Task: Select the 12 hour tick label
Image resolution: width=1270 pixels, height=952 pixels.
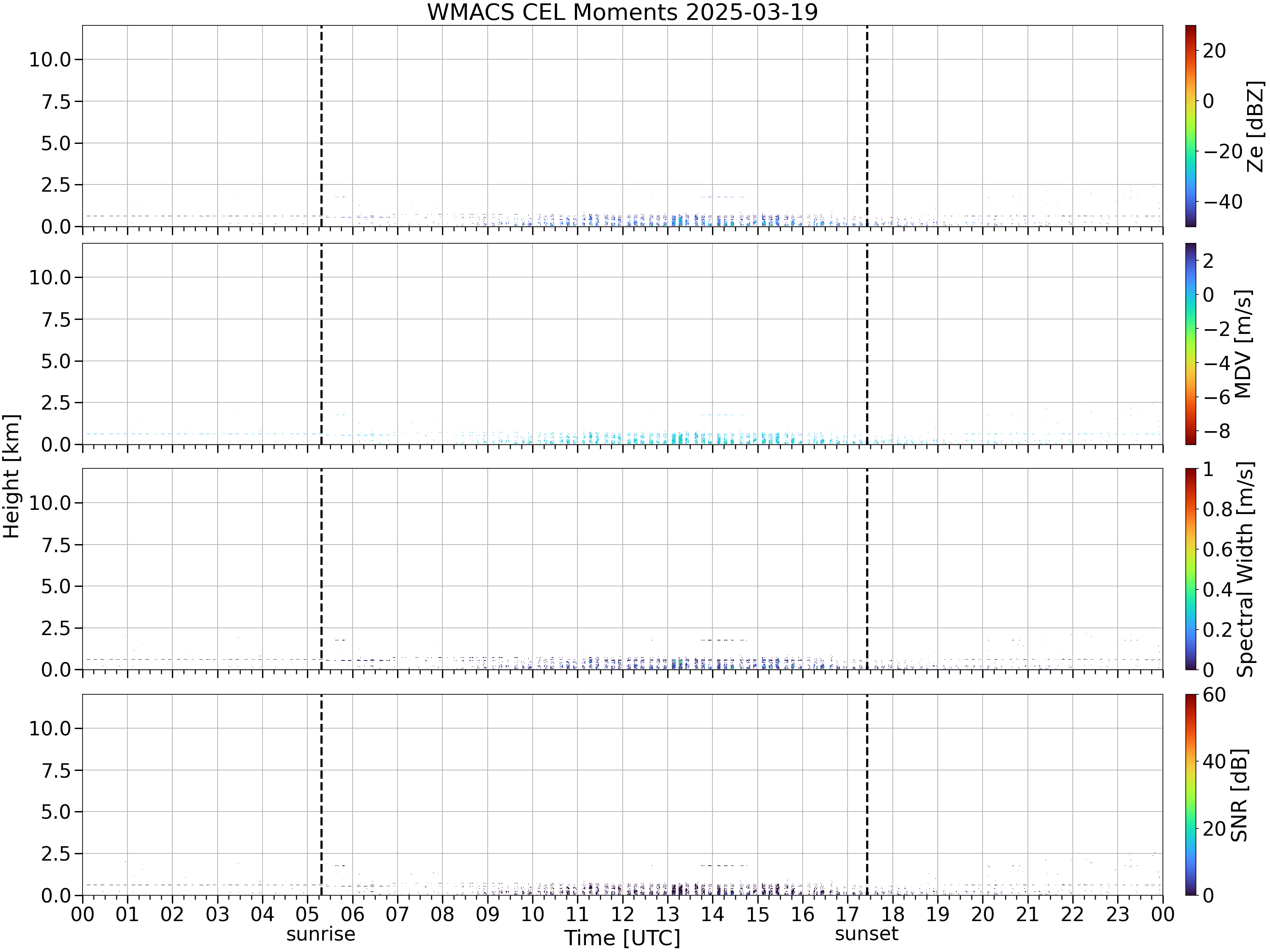Action: pyautogui.click(x=622, y=914)
